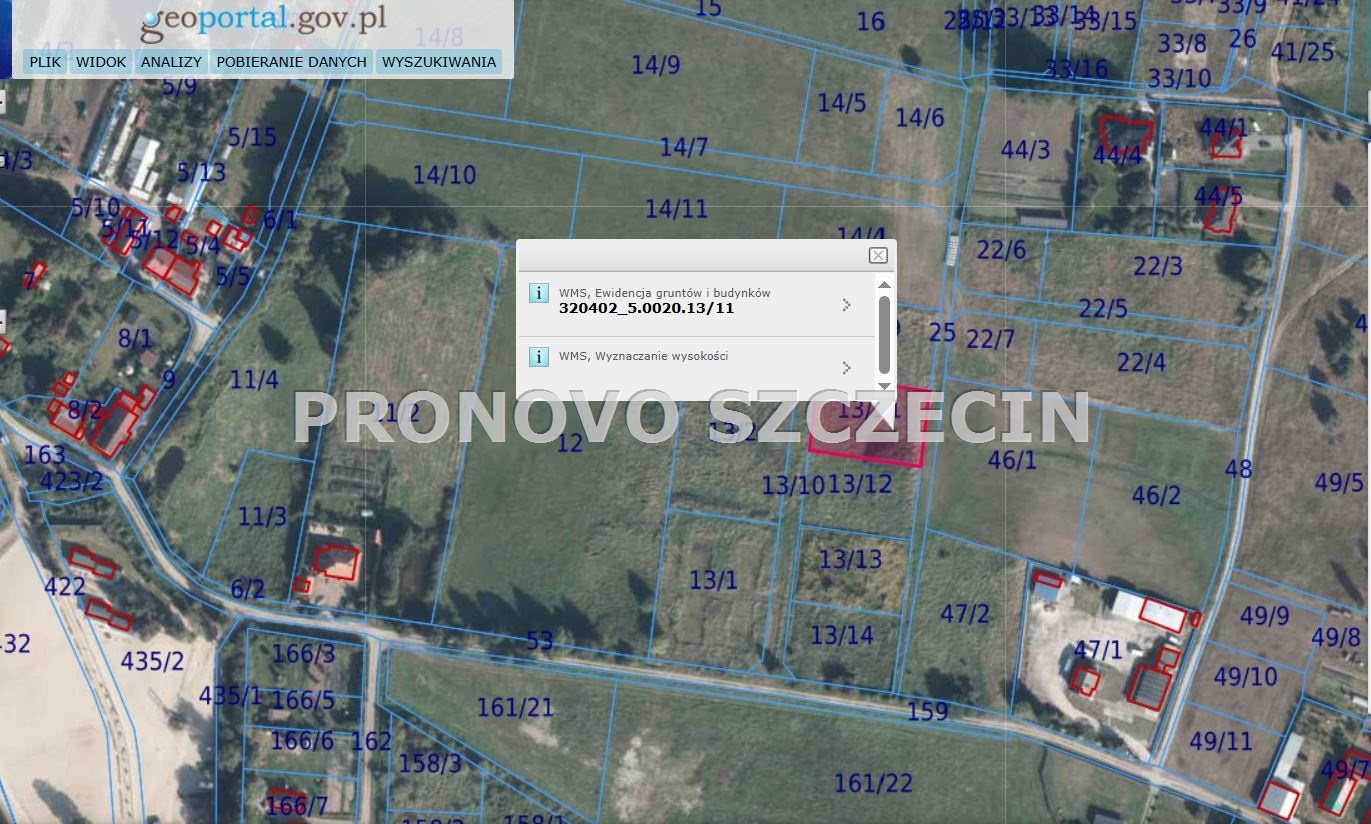Click parcel label 14/9 on map

pyautogui.click(x=656, y=65)
